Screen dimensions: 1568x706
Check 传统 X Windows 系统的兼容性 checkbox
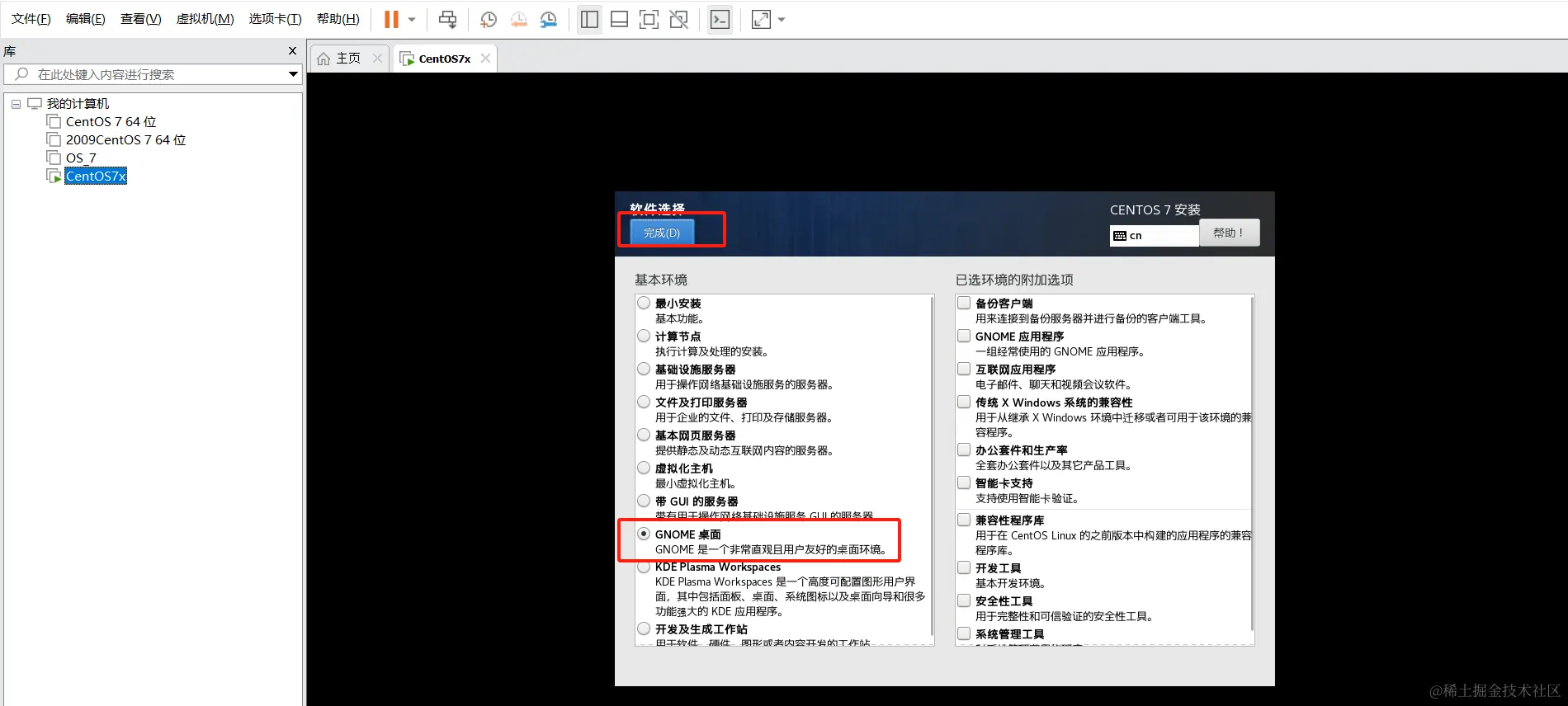click(x=964, y=402)
